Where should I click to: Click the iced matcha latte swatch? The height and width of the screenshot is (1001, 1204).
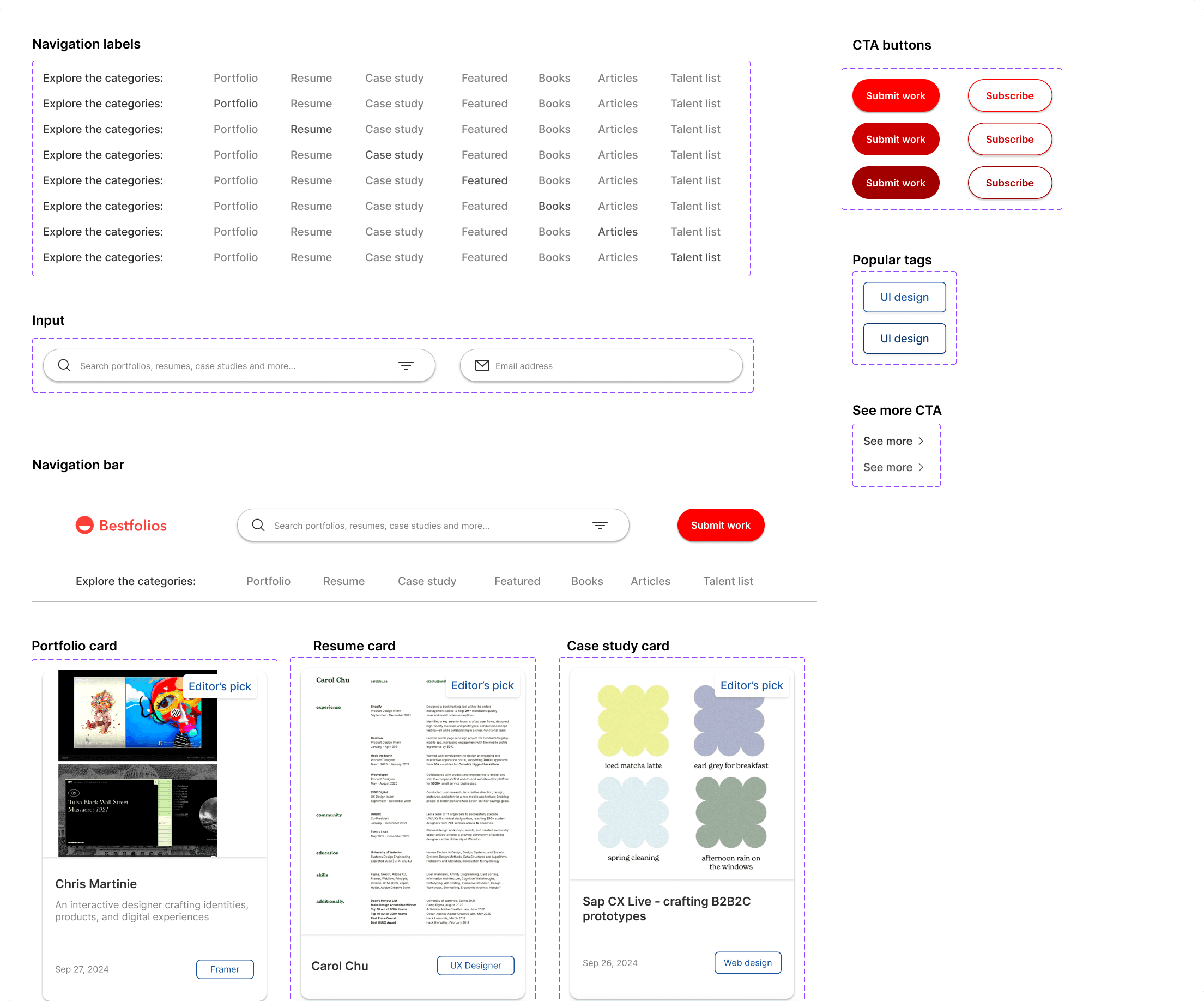pos(633,721)
